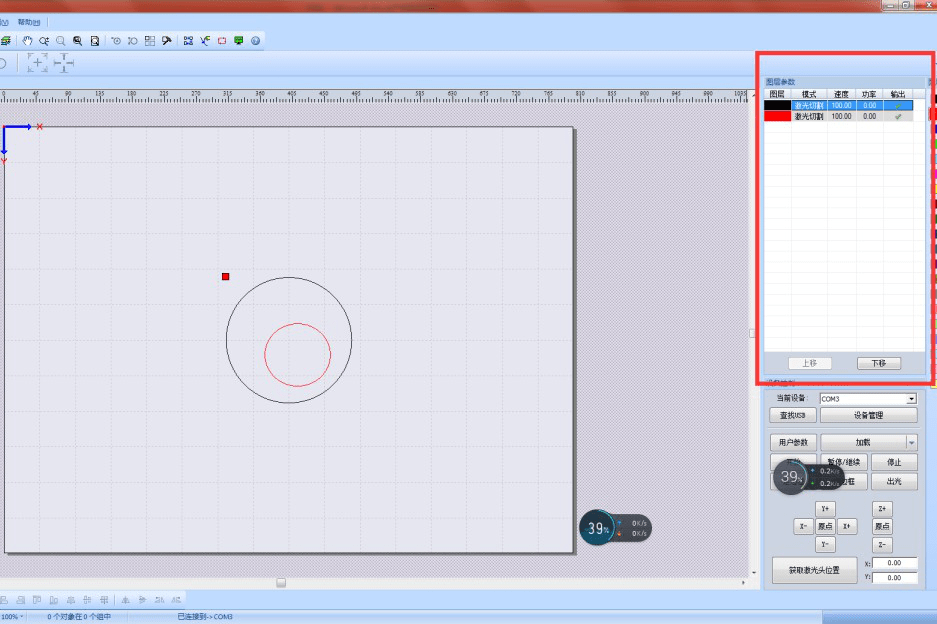Select the red layer color swatch
The width and height of the screenshot is (937, 624).
point(777,116)
